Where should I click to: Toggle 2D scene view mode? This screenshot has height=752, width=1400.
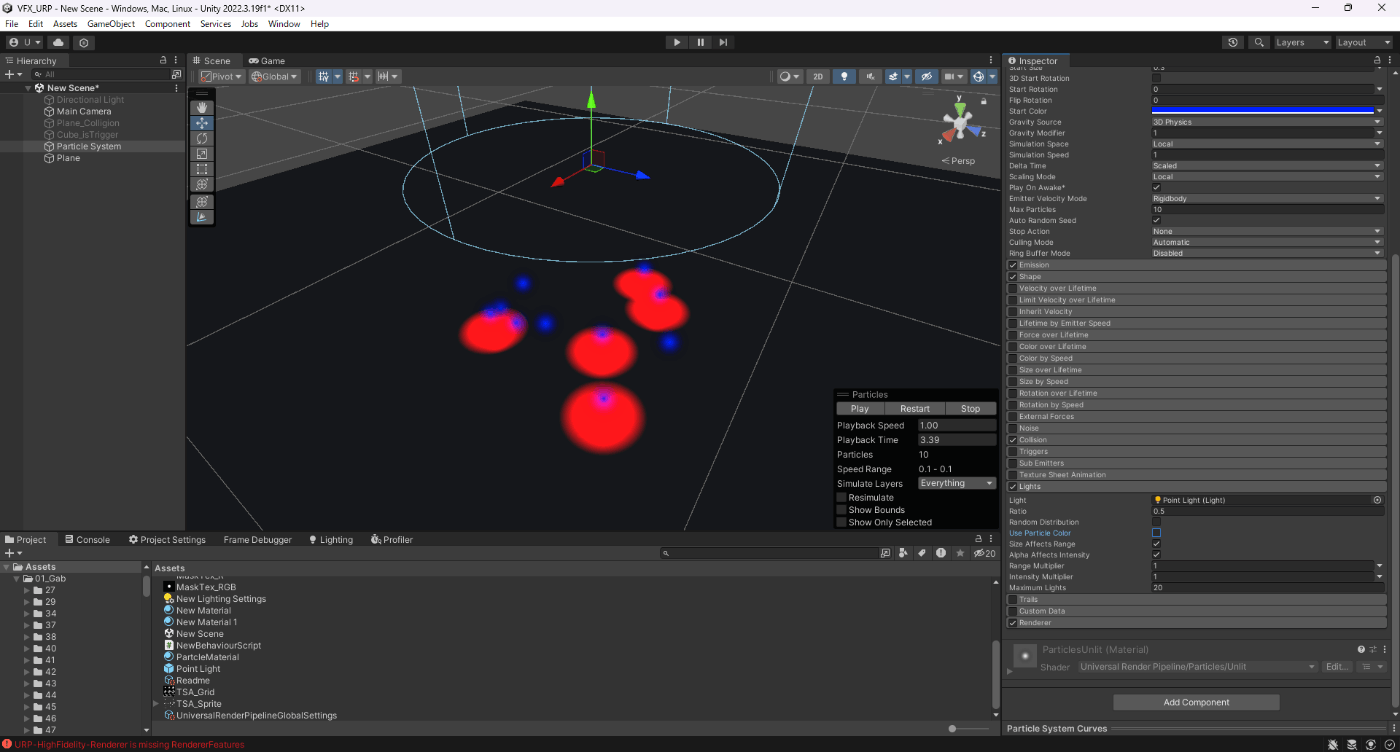(x=818, y=76)
